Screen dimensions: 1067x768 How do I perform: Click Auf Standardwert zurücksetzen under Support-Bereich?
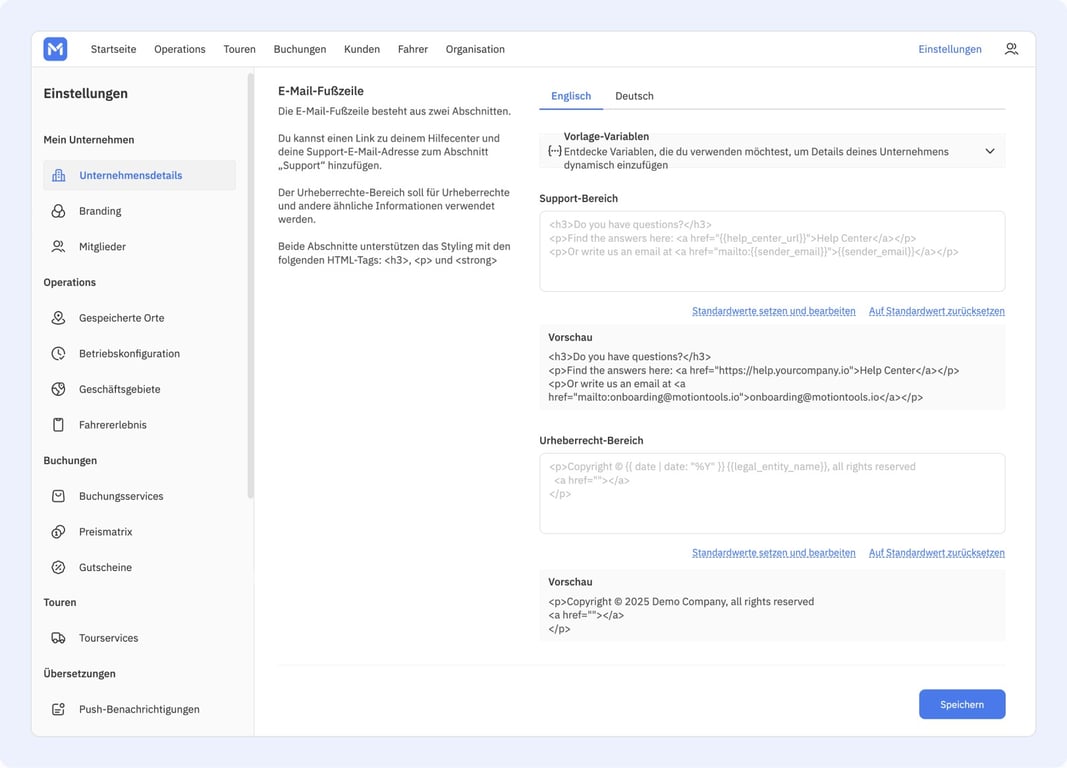[x=936, y=311]
